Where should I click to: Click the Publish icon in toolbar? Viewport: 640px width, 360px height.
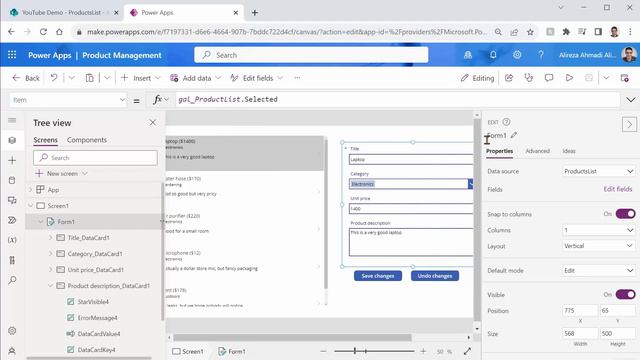tap(624, 78)
